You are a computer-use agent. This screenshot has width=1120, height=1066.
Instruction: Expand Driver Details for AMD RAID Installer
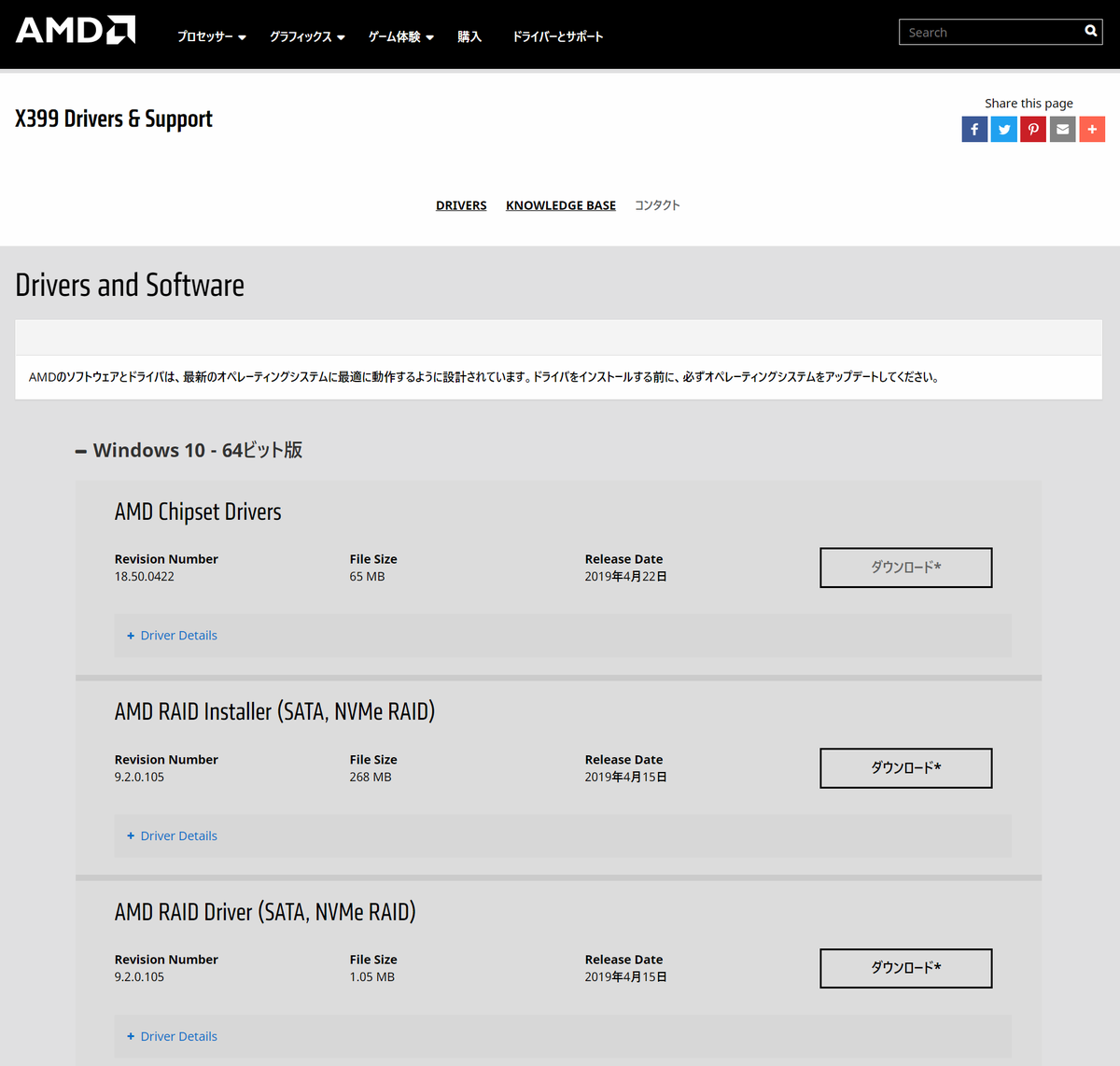(x=172, y=836)
